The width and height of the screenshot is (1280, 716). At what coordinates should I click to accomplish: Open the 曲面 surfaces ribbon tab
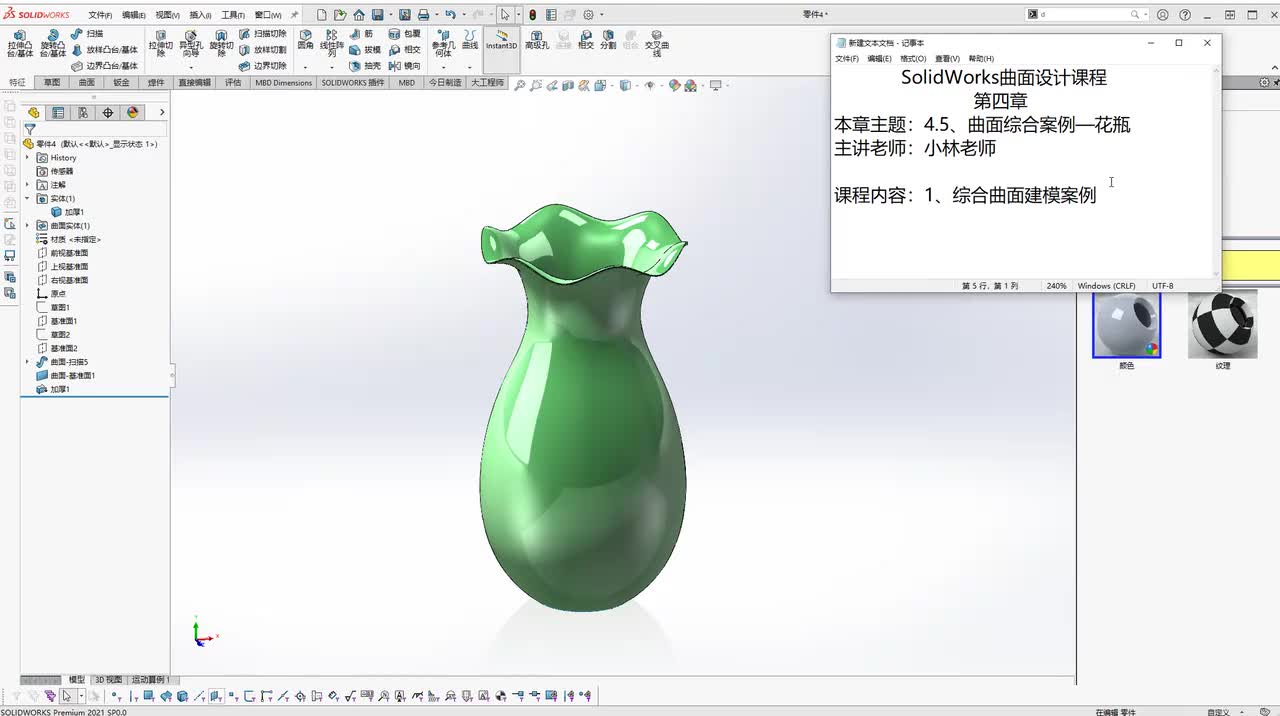pyautogui.click(x=87, y=83)
